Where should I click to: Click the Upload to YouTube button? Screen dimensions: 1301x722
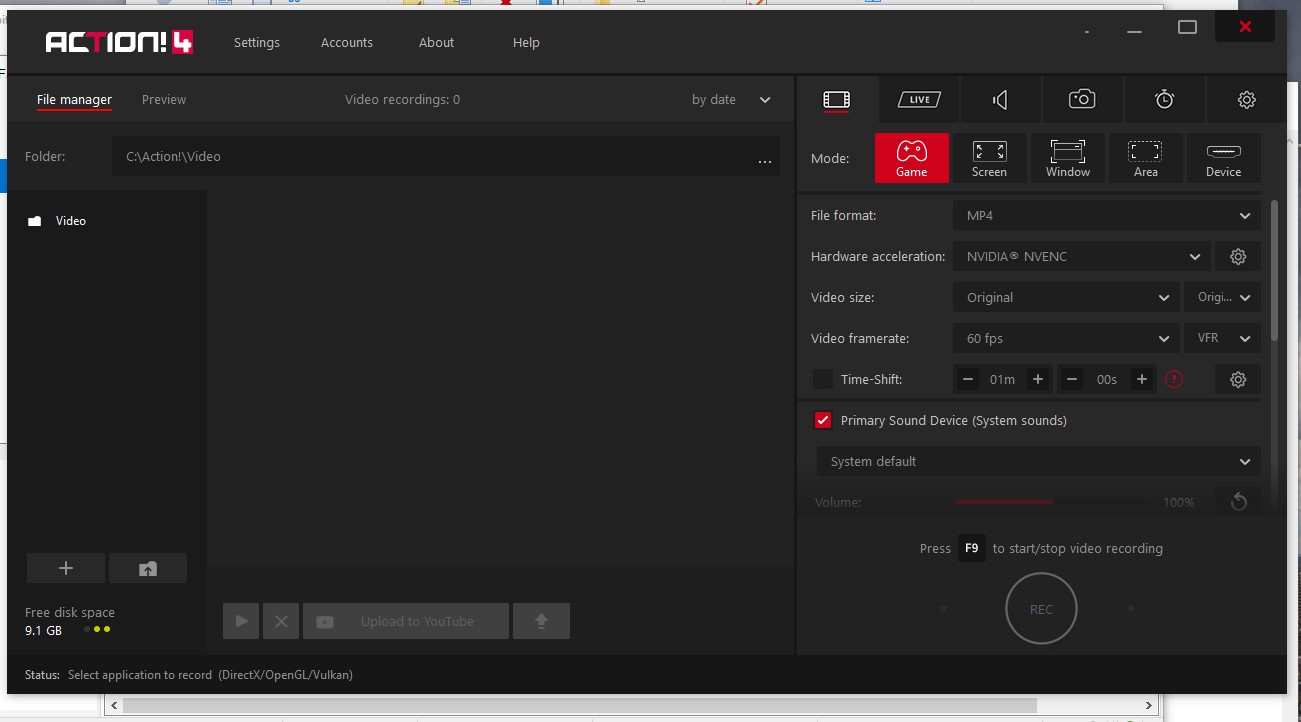(x=406, y=621)
